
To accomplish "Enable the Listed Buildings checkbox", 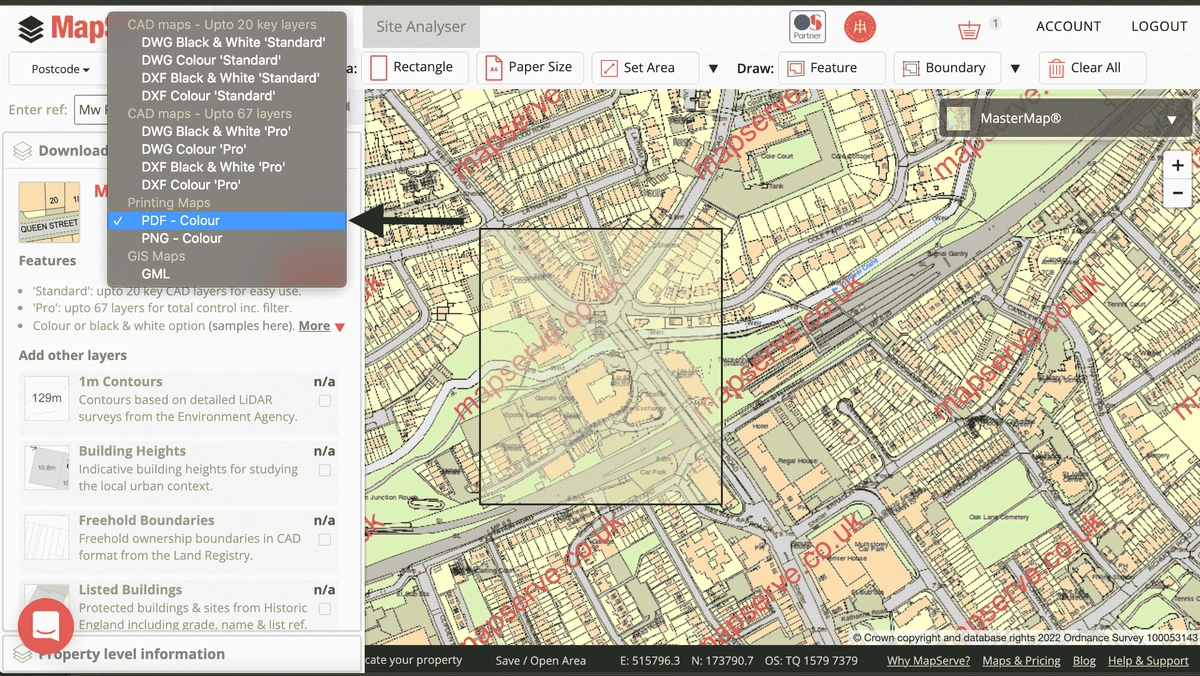I will pyautogui.click(x=324, y=608).
